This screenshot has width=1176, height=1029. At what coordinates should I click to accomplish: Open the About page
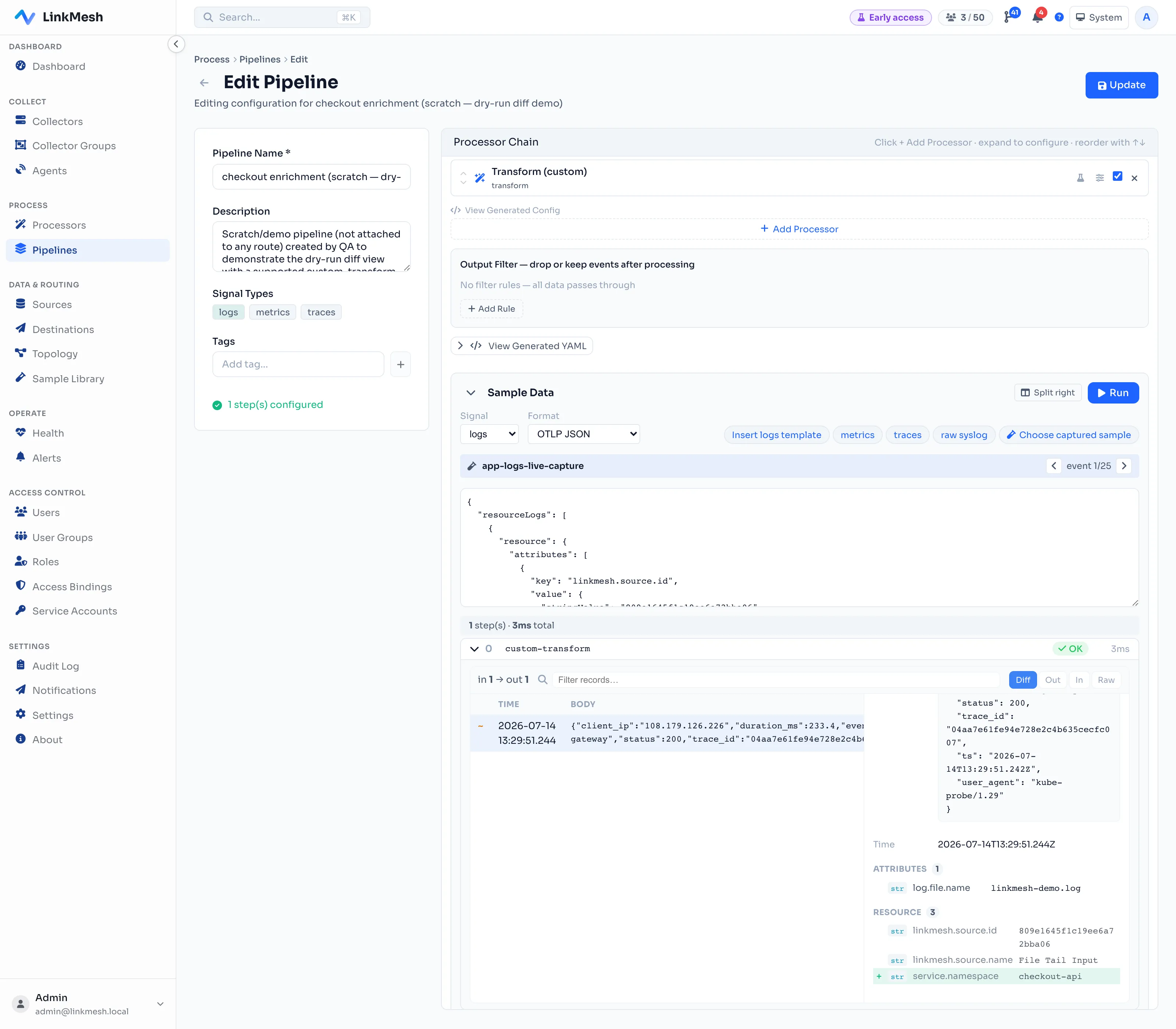pyautogui.click(x=47, y=739)
